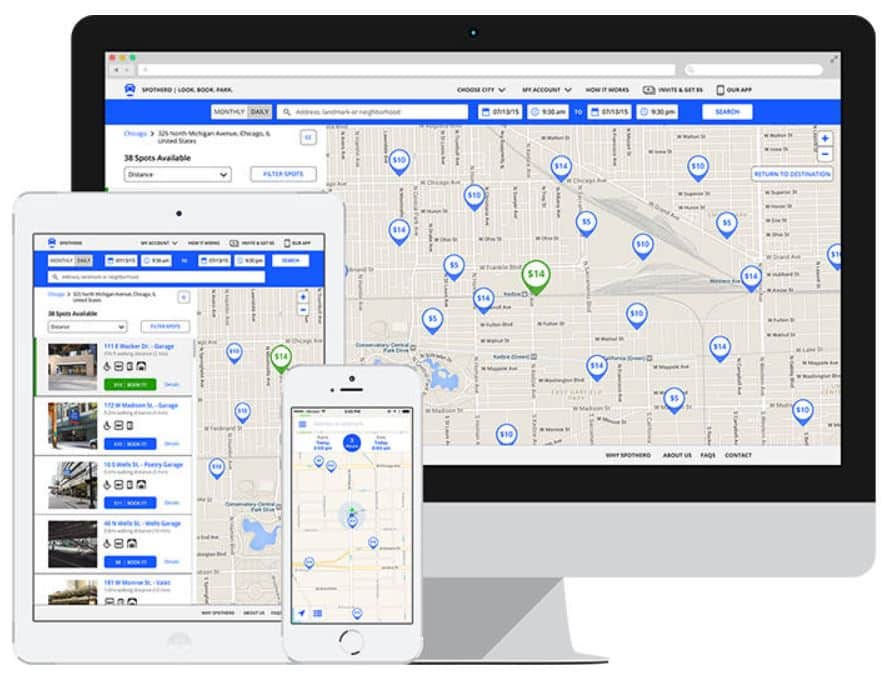Screen dimensions: 887x676
Task: Click the desktop Search button
Action: coord(727,112)
